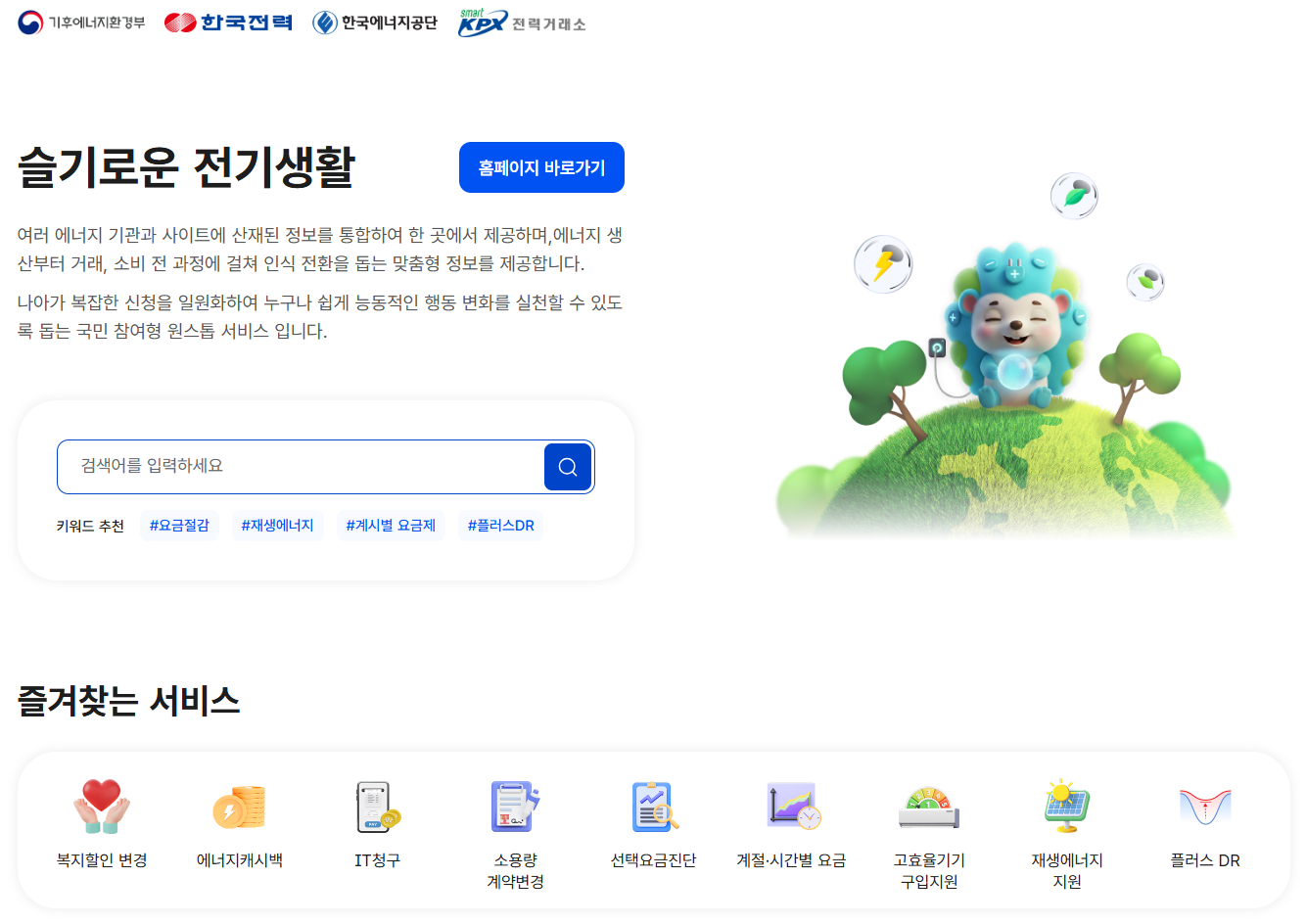
Task: Open the 선택요금진단 clipboard chart icon
Action: pos(653,807)
